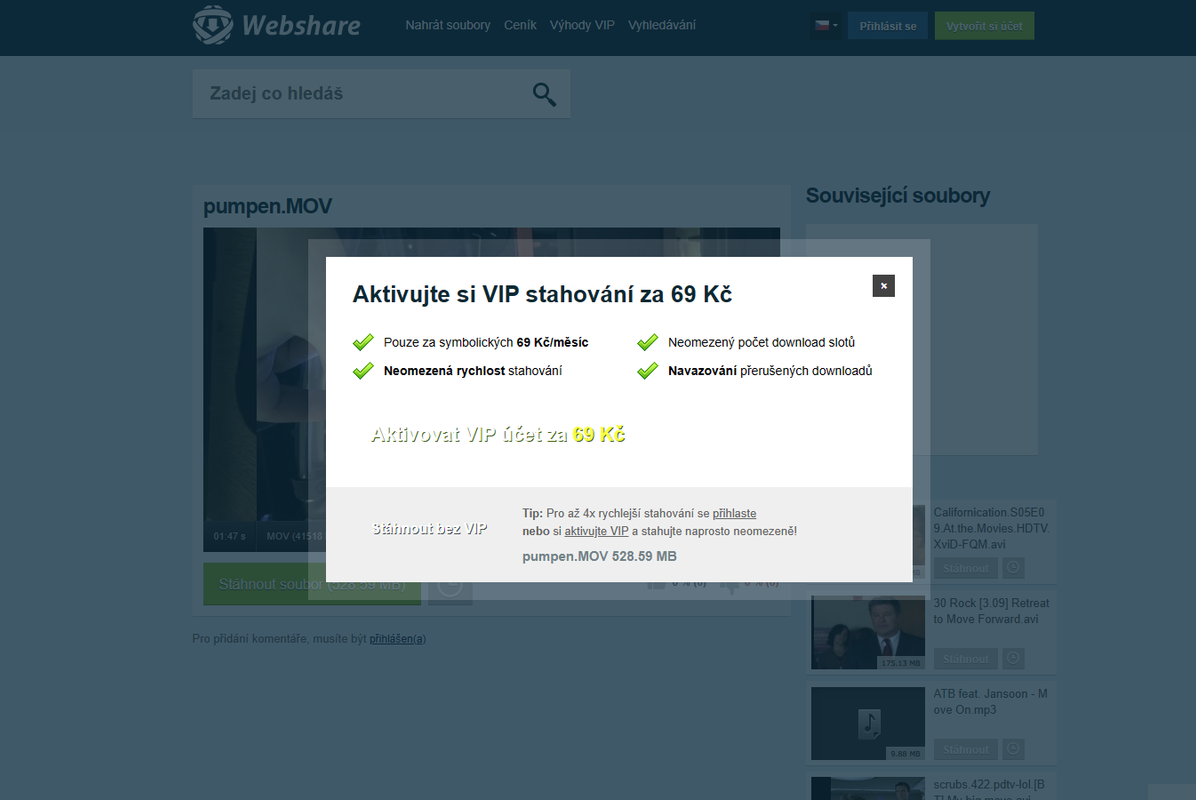The image size is (1196, 800).
Task: Open Nahrát soubory menu item
Action: pyautogui.click(x=448, y=25)
